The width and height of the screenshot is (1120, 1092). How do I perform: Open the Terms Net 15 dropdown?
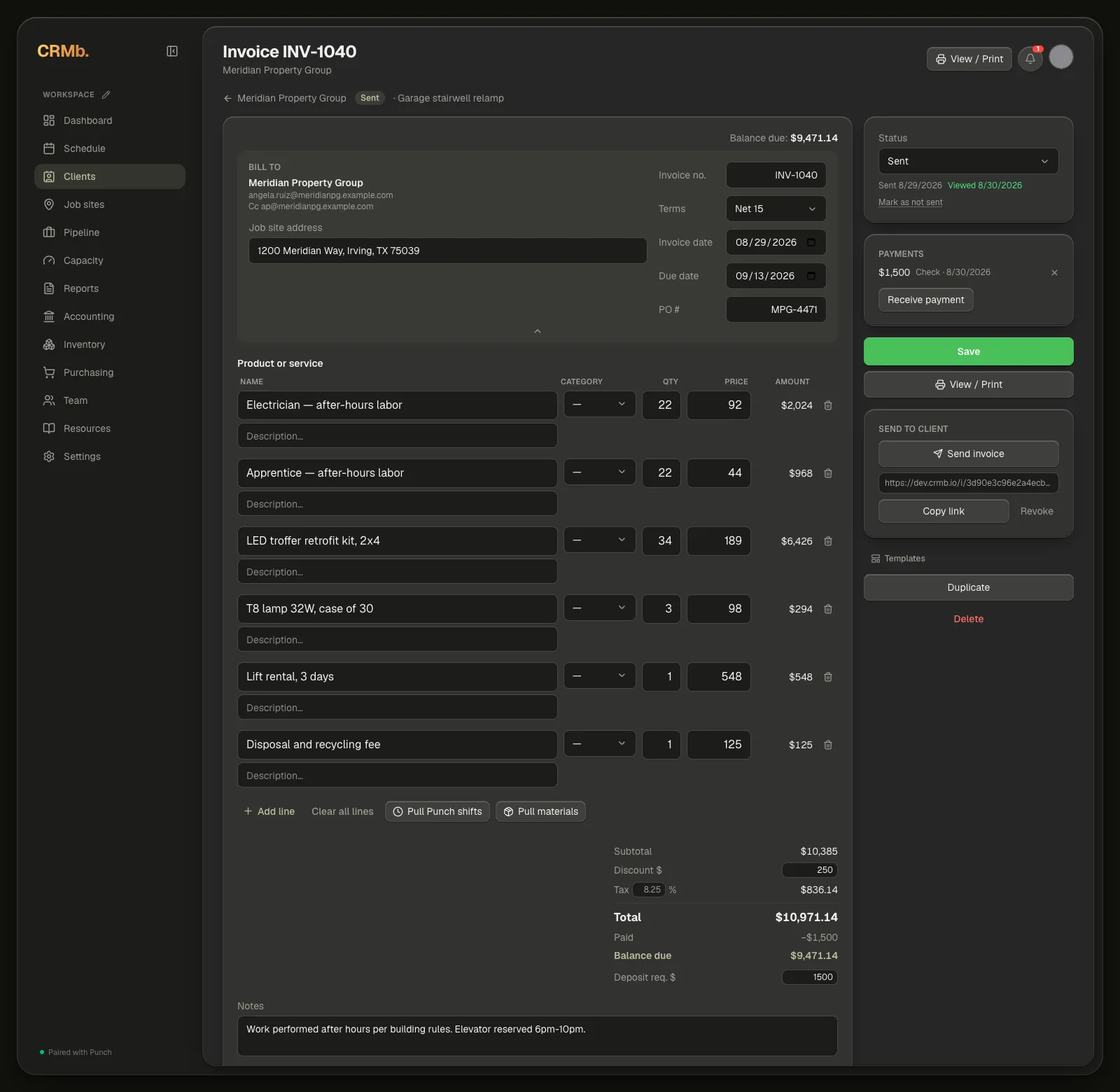(x=776, y=209)
